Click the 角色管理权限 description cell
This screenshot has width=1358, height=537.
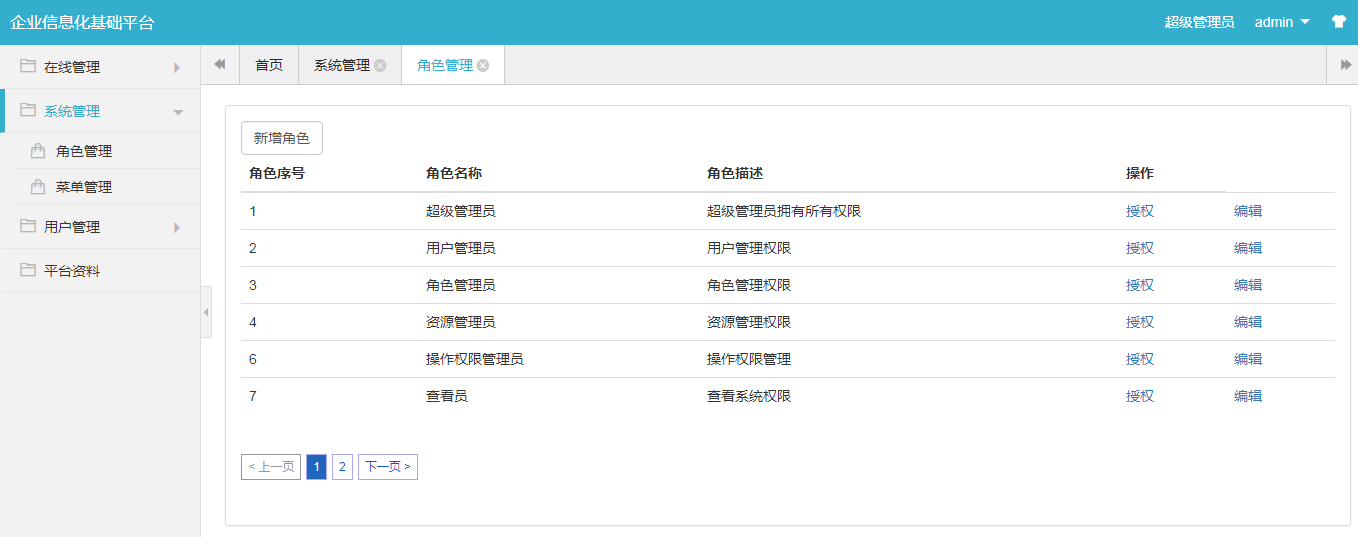[x=749, y=285]
